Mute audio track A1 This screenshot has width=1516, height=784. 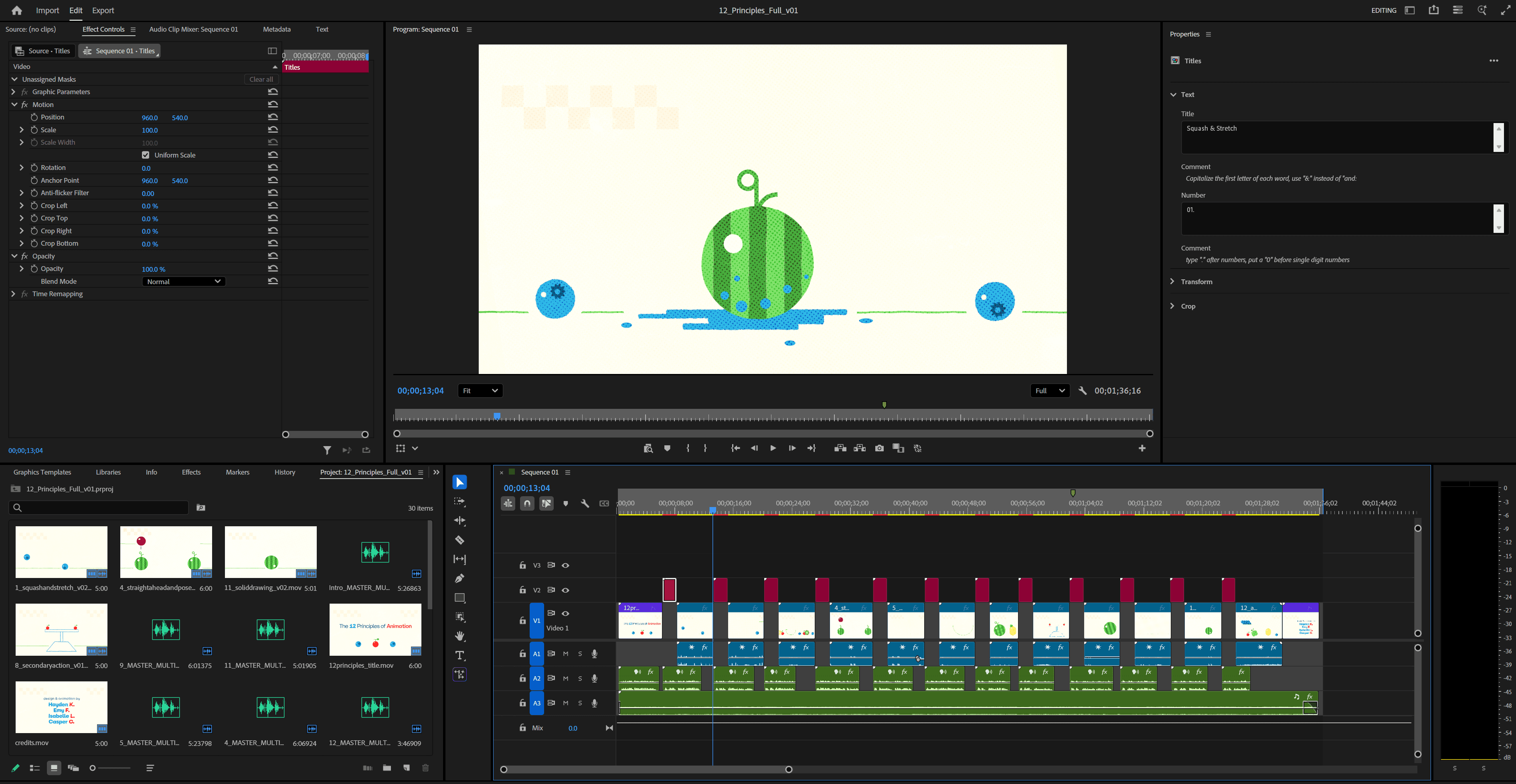pos(566,653)
